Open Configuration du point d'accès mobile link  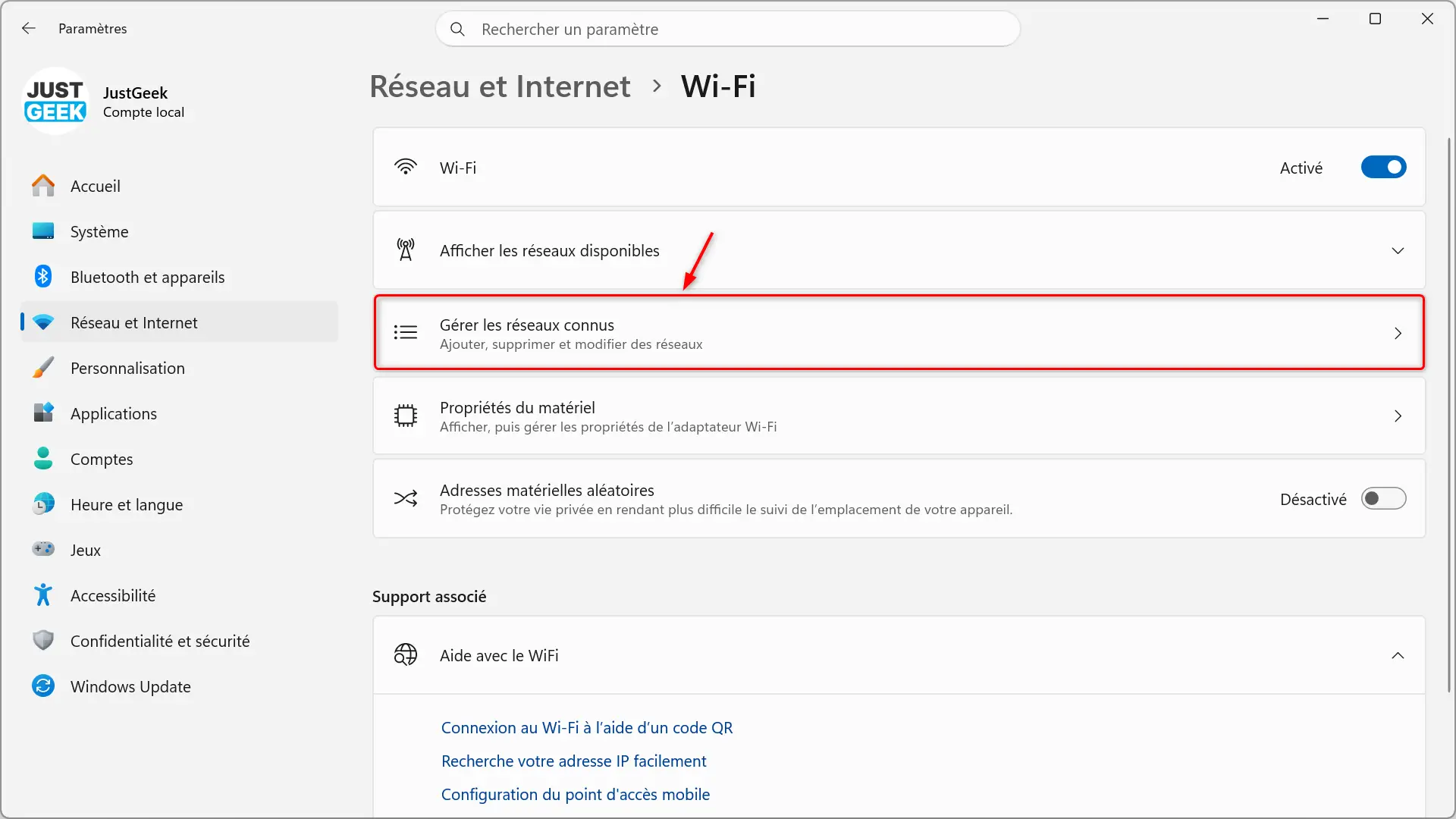[576, 794]
